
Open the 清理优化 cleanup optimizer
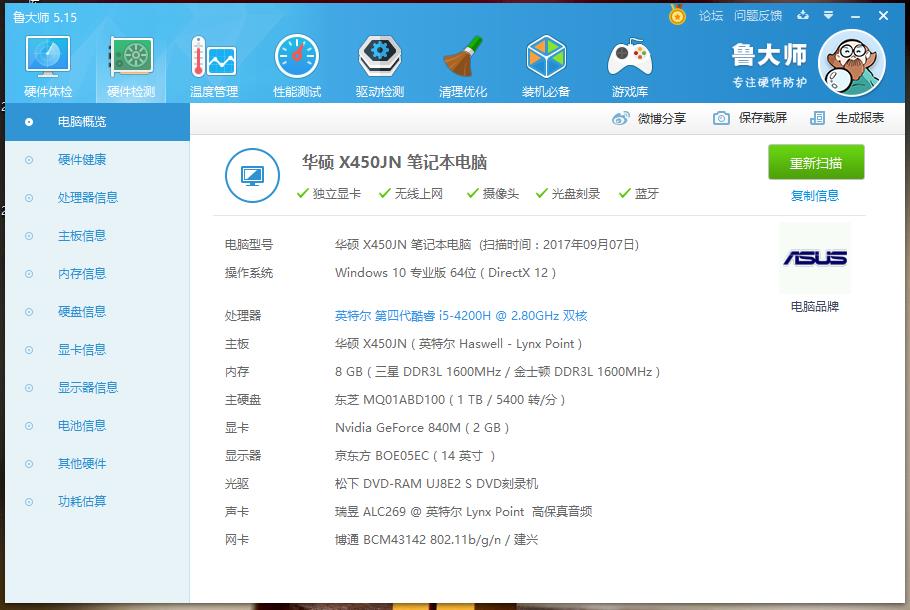462,63
